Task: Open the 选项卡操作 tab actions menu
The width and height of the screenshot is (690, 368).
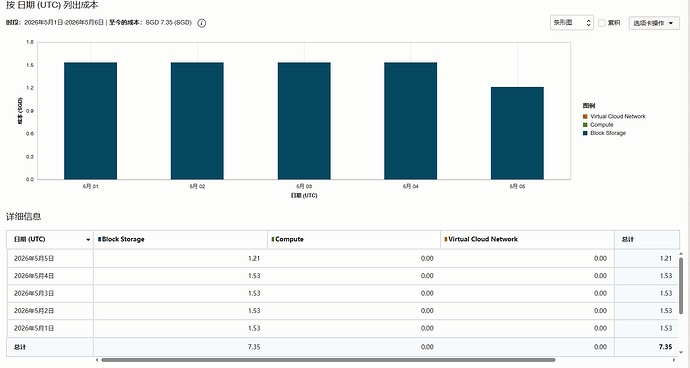Action: [654, 23]
